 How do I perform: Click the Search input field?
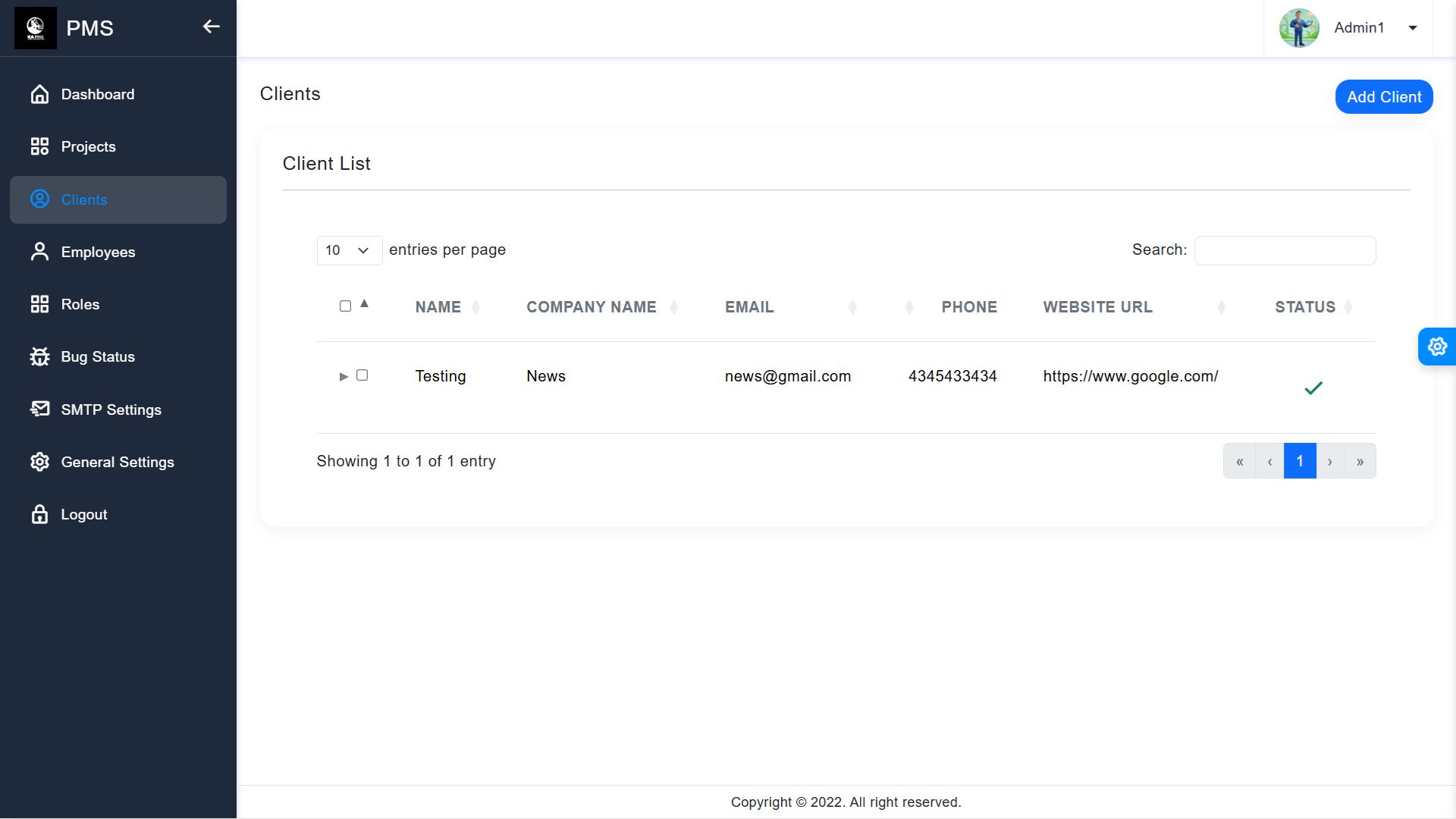(x=1285, y=250)
